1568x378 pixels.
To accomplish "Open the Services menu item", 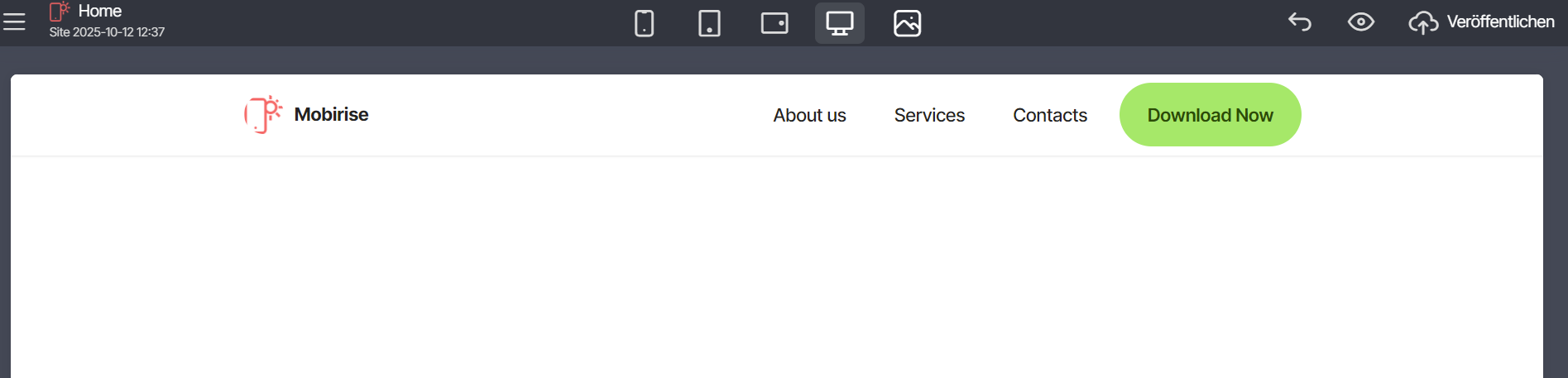I will pos(929,115).
